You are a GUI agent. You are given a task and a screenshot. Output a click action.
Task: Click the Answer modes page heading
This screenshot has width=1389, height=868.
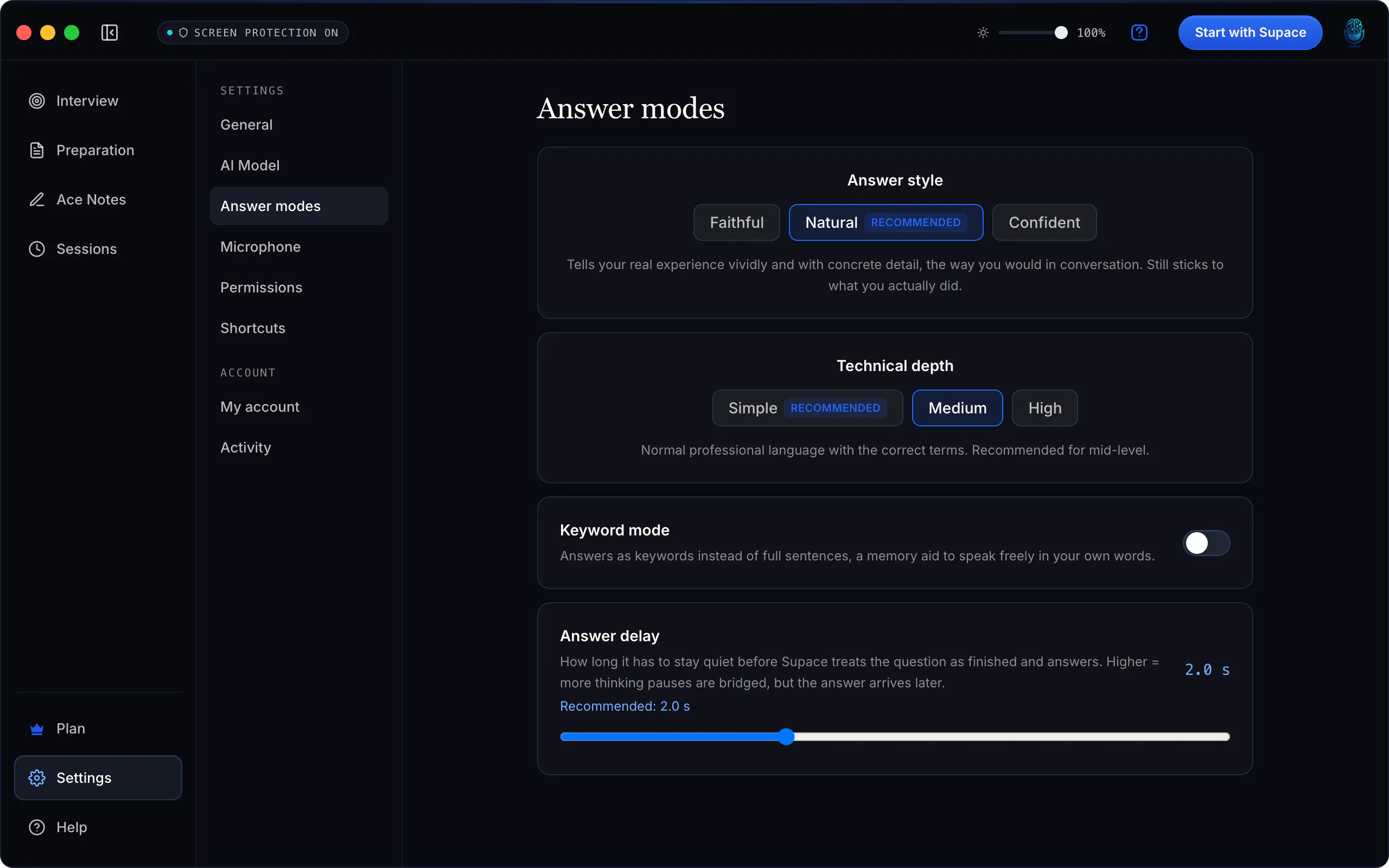[630, 108]
